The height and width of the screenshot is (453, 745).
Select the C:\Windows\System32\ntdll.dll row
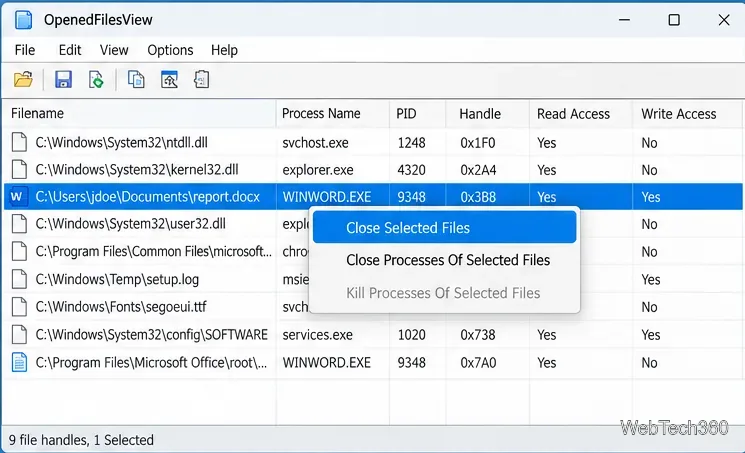click(x=373, y=143)
